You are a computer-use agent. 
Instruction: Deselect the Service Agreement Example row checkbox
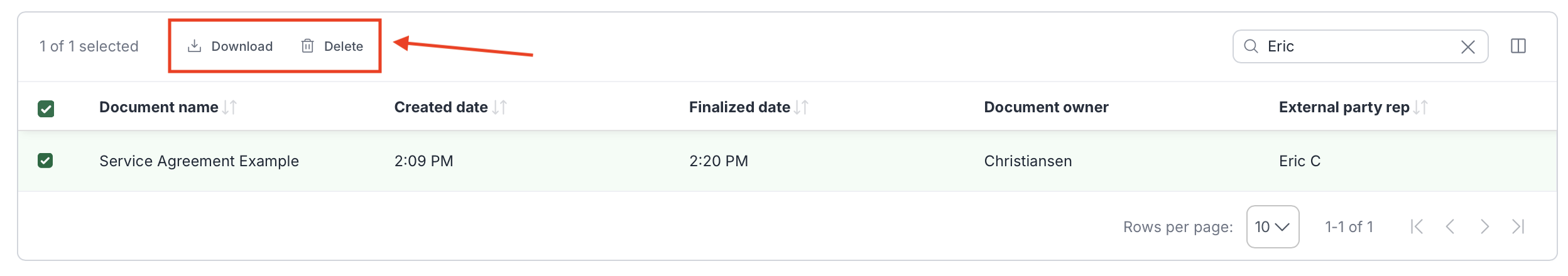click(45, 161)
